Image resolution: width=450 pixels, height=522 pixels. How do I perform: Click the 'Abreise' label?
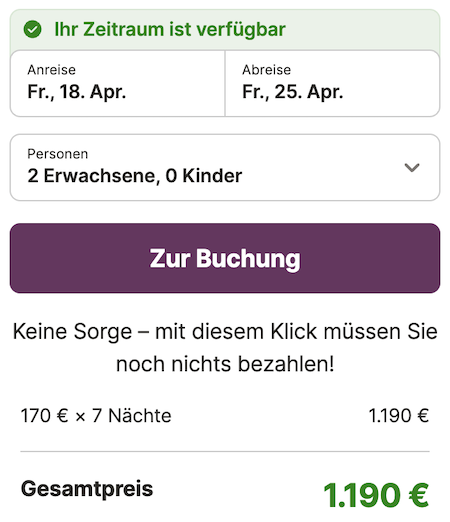(x=266, y=70)
